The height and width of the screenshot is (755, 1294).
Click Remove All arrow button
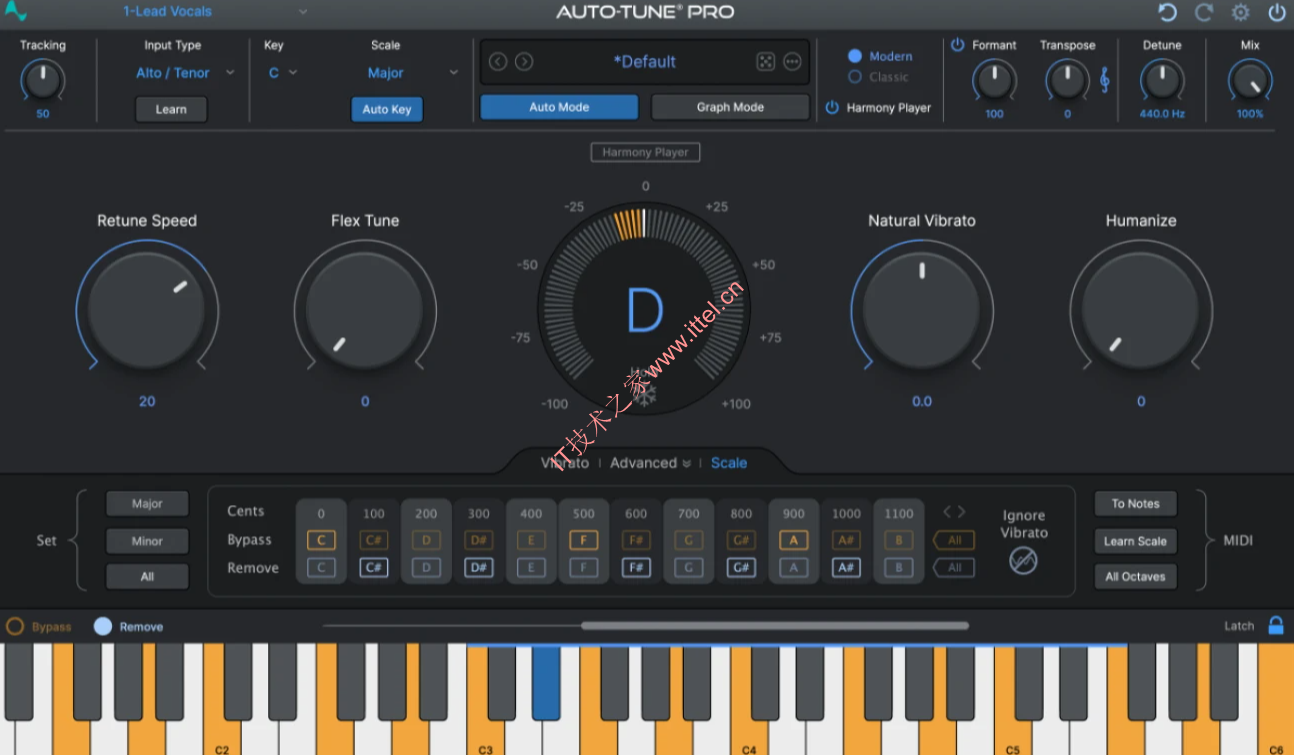click(954, 568)
